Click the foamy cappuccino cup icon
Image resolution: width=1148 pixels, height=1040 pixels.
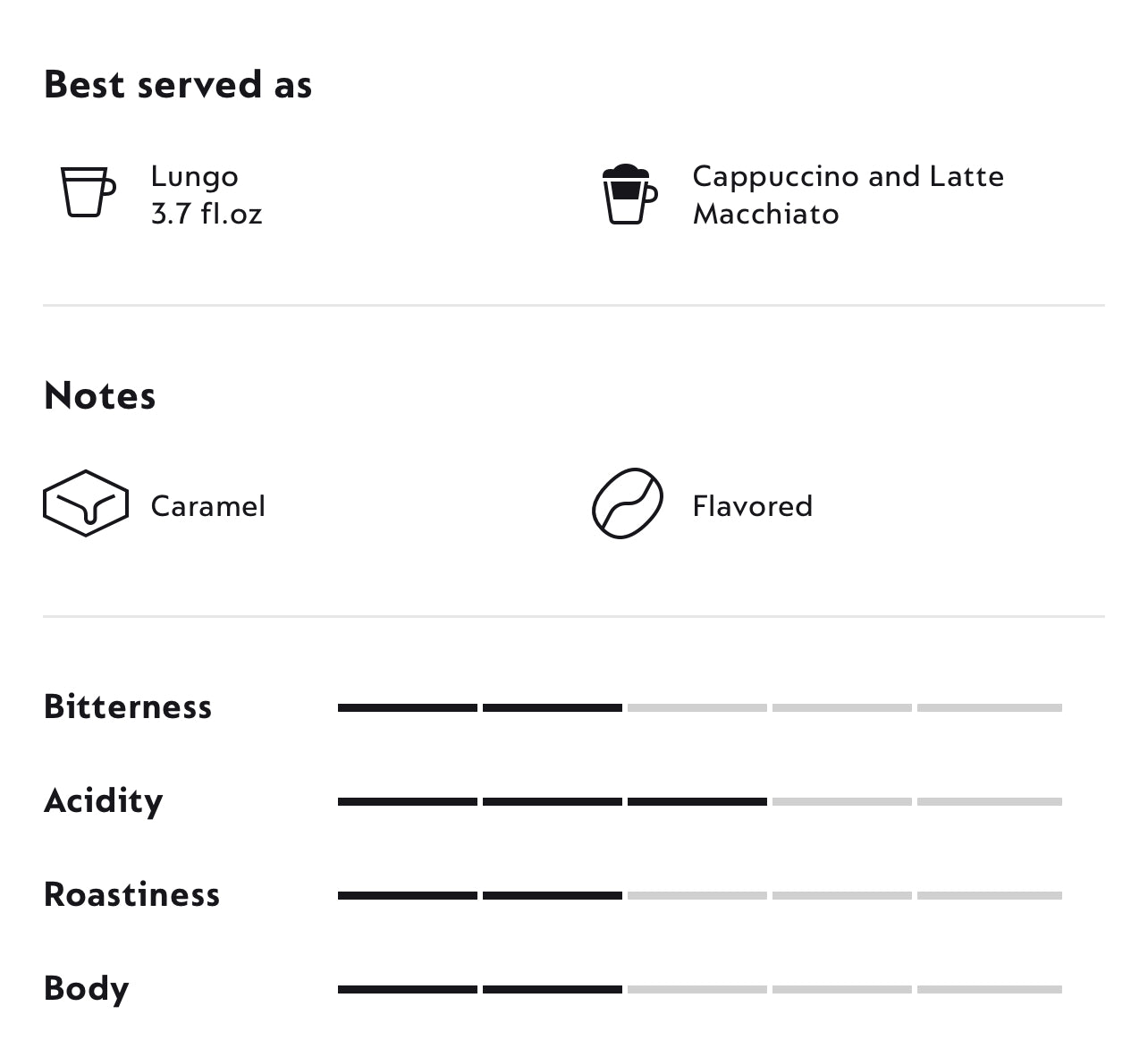pyautogui.click(x=629, y=194)
